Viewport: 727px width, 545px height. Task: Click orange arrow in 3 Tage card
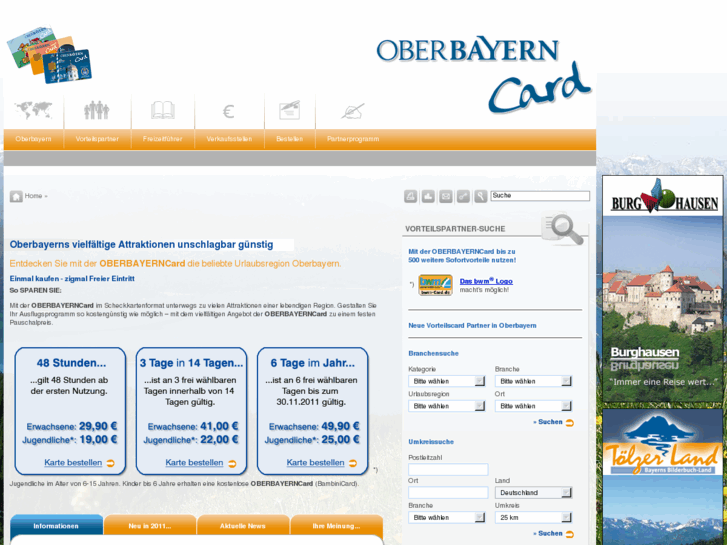pos(232,463)
